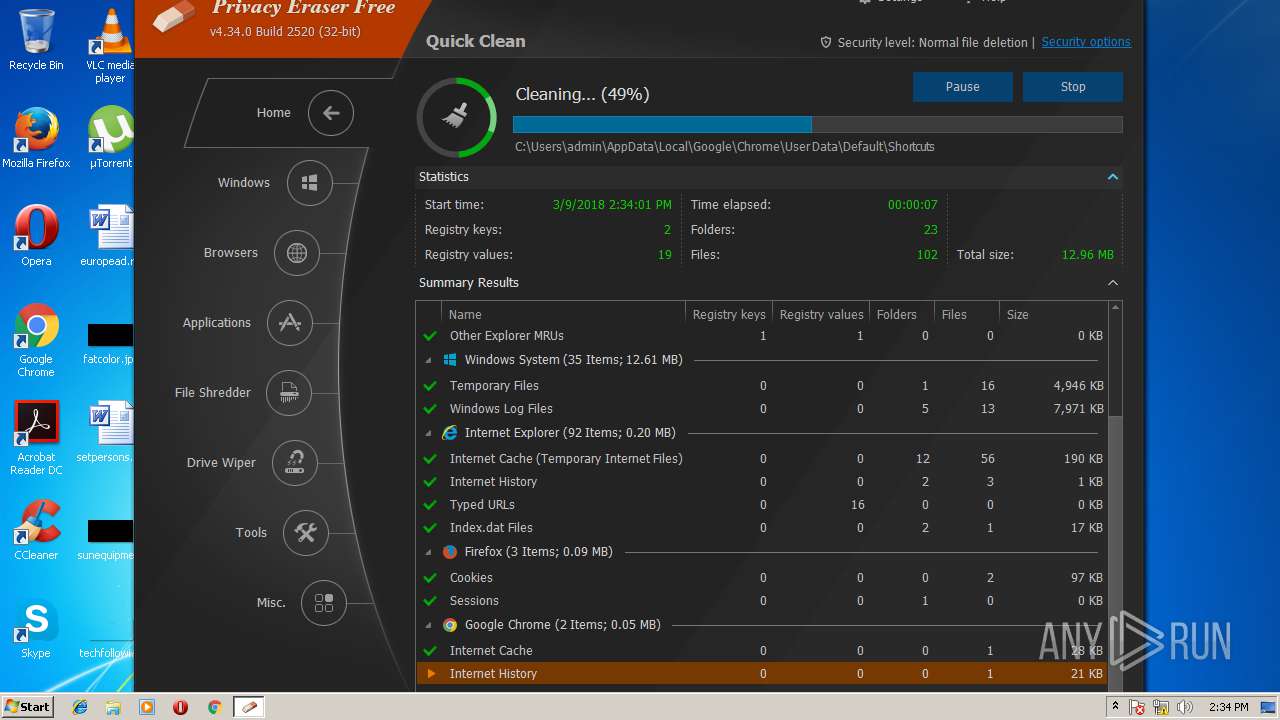Select the Opera desktop shortcut
The image size is (1280, 720).
tap(36, 236)
